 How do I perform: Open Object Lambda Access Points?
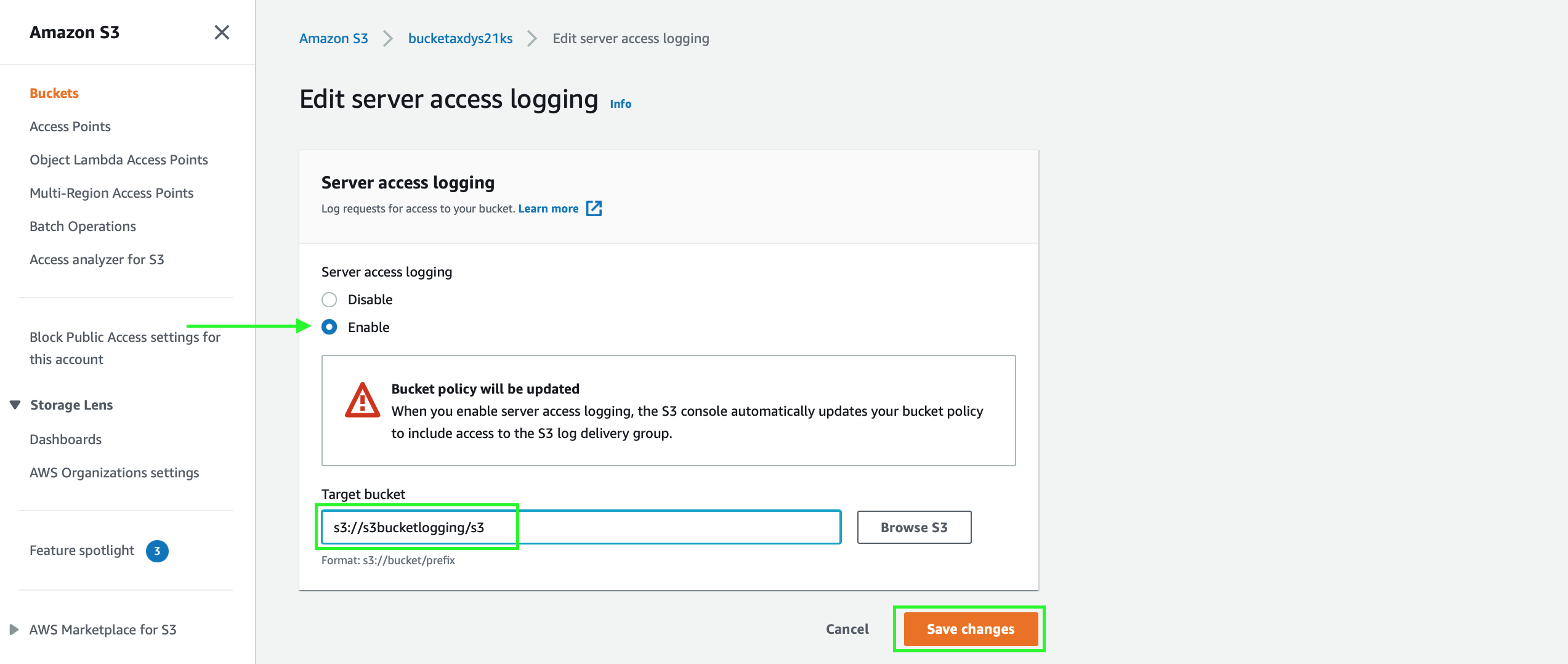tap(118, 160)
